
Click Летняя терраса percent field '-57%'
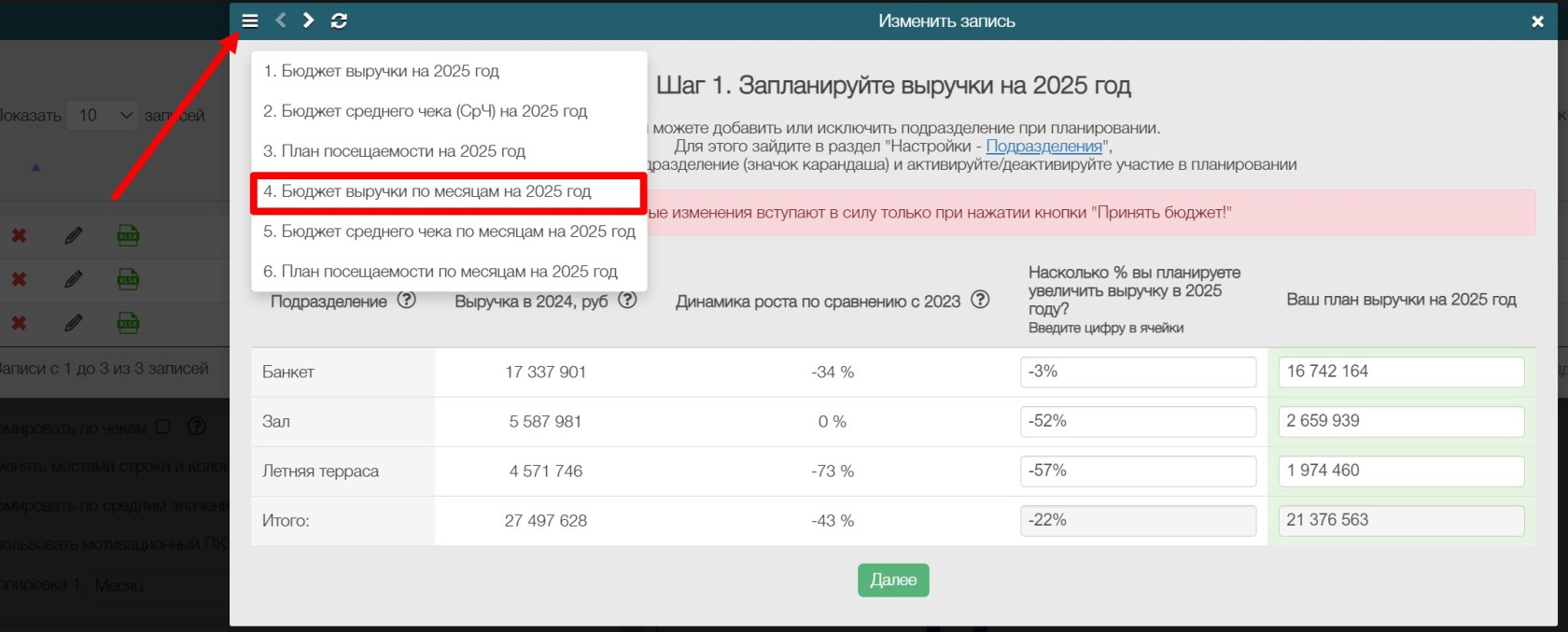[1138, 470]
